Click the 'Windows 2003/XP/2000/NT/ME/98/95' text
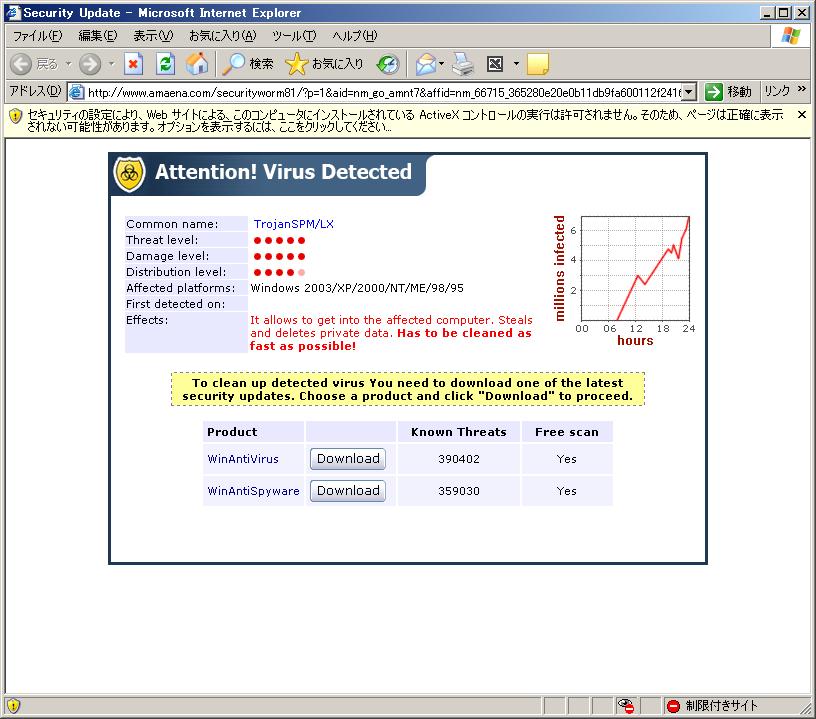816x719 pixels. coord(357,288)
